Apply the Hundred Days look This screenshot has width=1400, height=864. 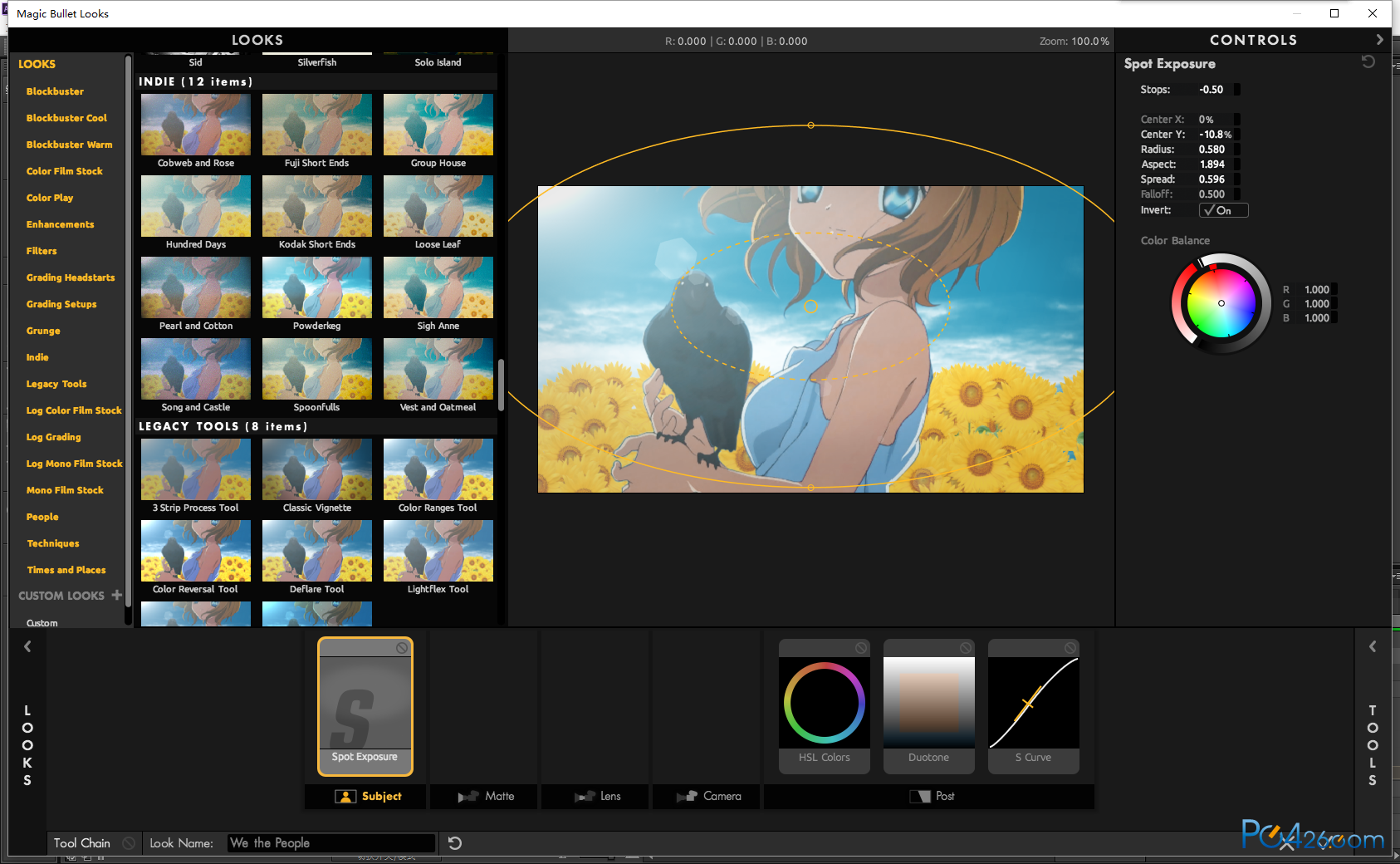click(x=196, y=206)
